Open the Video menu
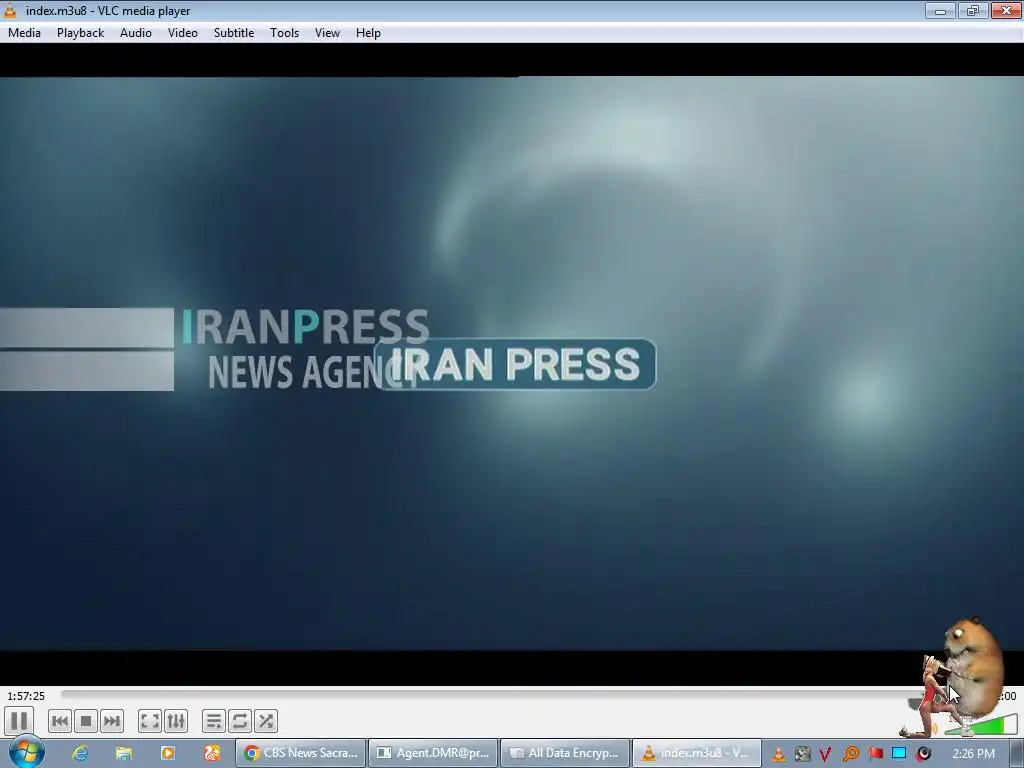 (183, 33)
